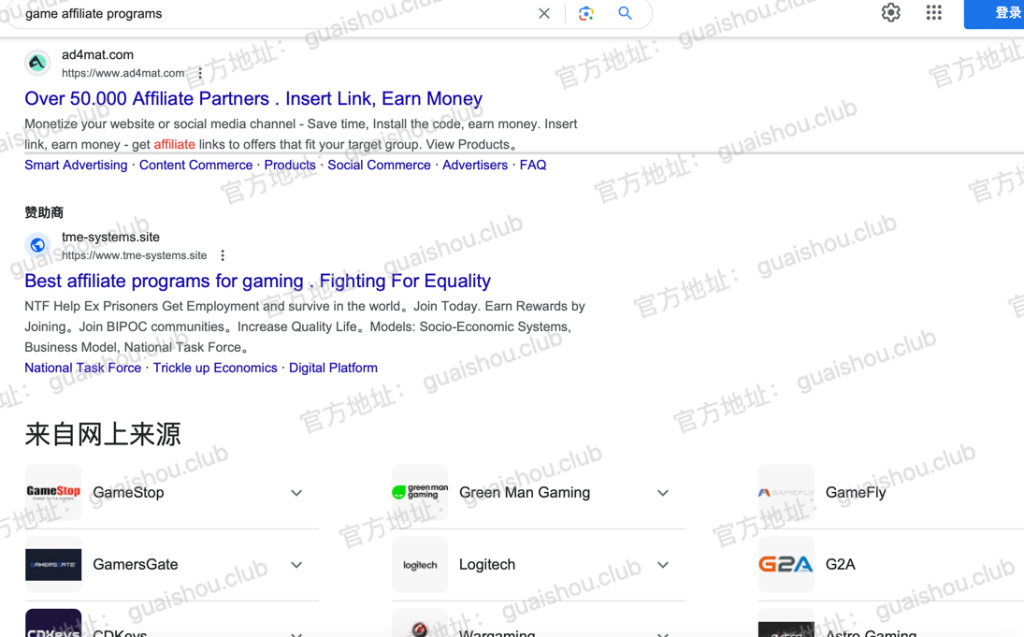Click the ad4mat.com site name text
The width and height of the screenshot is (1024, 637).
97,55
